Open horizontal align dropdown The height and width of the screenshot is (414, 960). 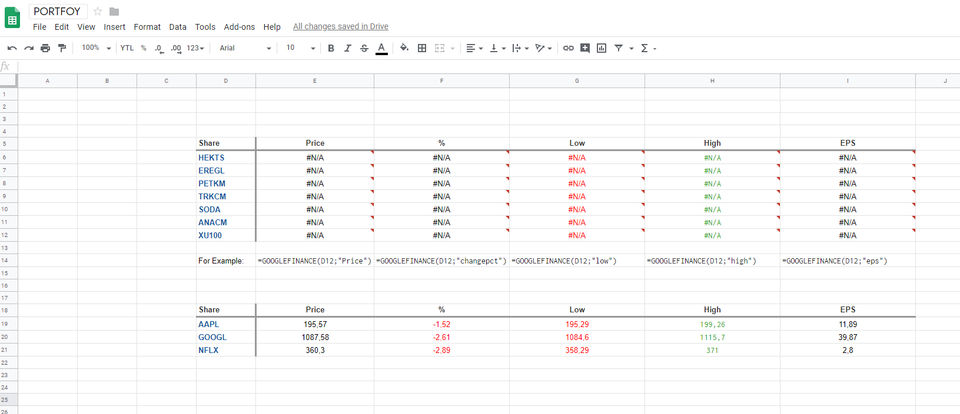pos(474,48)
